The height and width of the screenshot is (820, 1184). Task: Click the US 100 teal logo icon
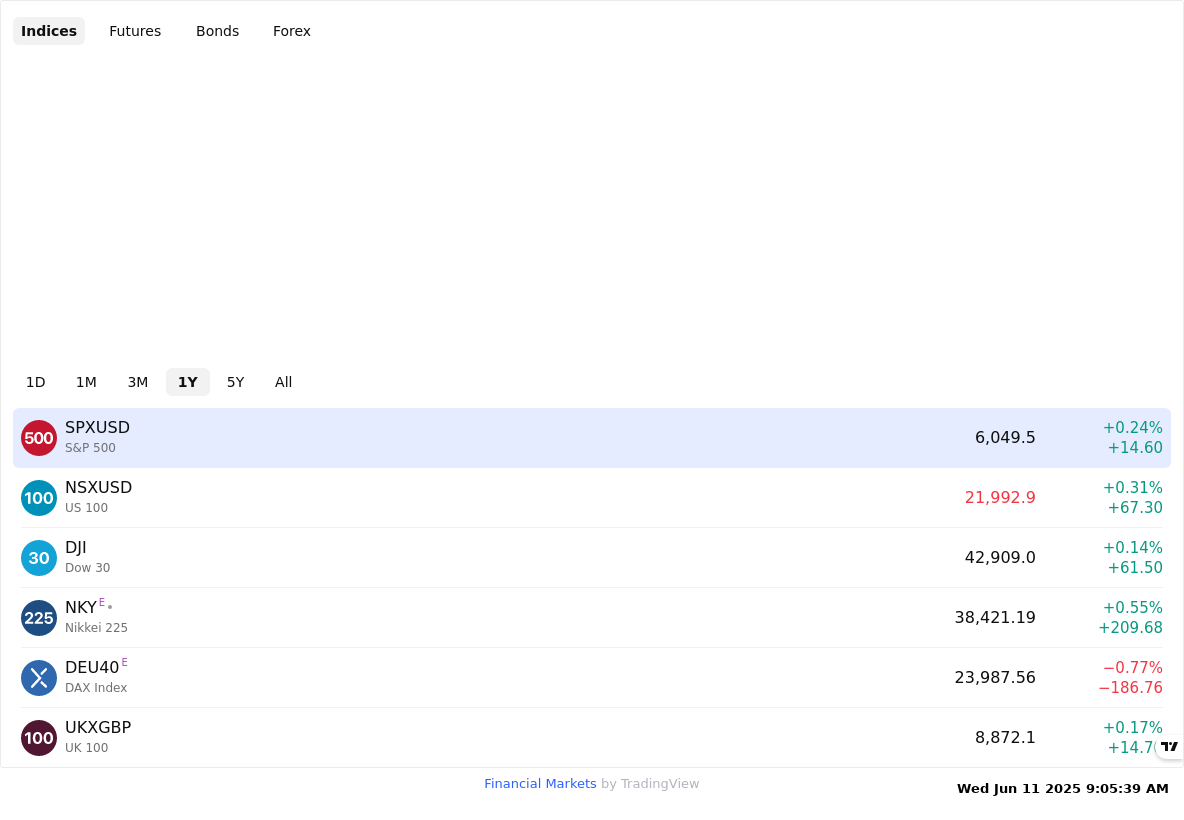39,498
